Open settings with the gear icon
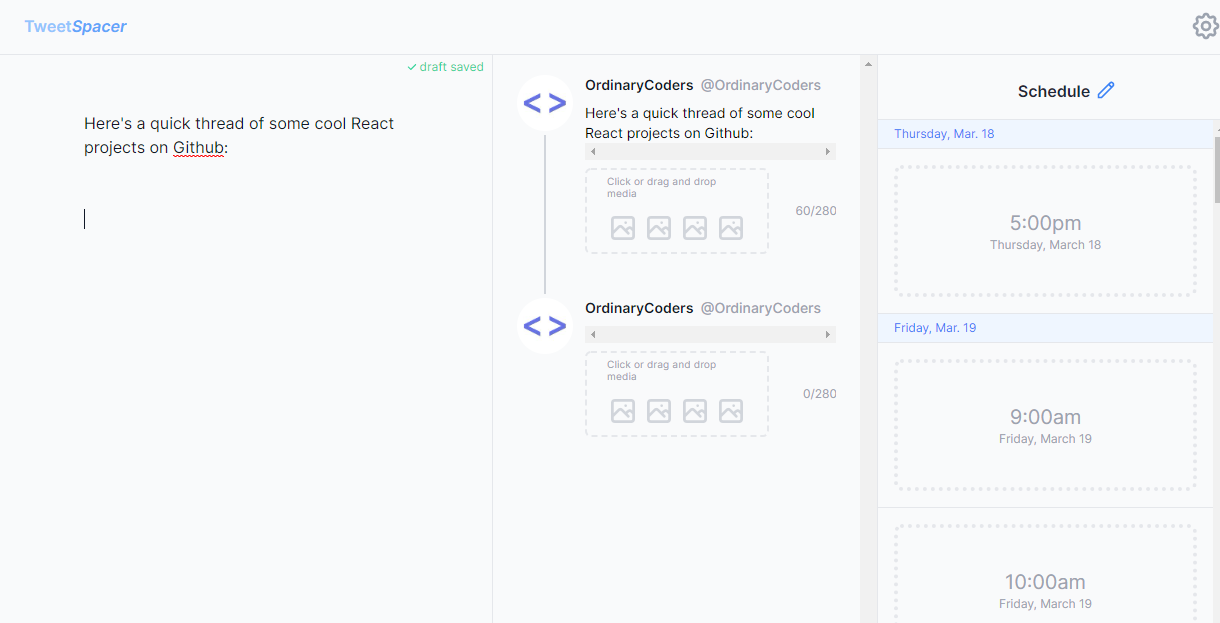This screenshot has width=1220, height=623. (1205, 26)
